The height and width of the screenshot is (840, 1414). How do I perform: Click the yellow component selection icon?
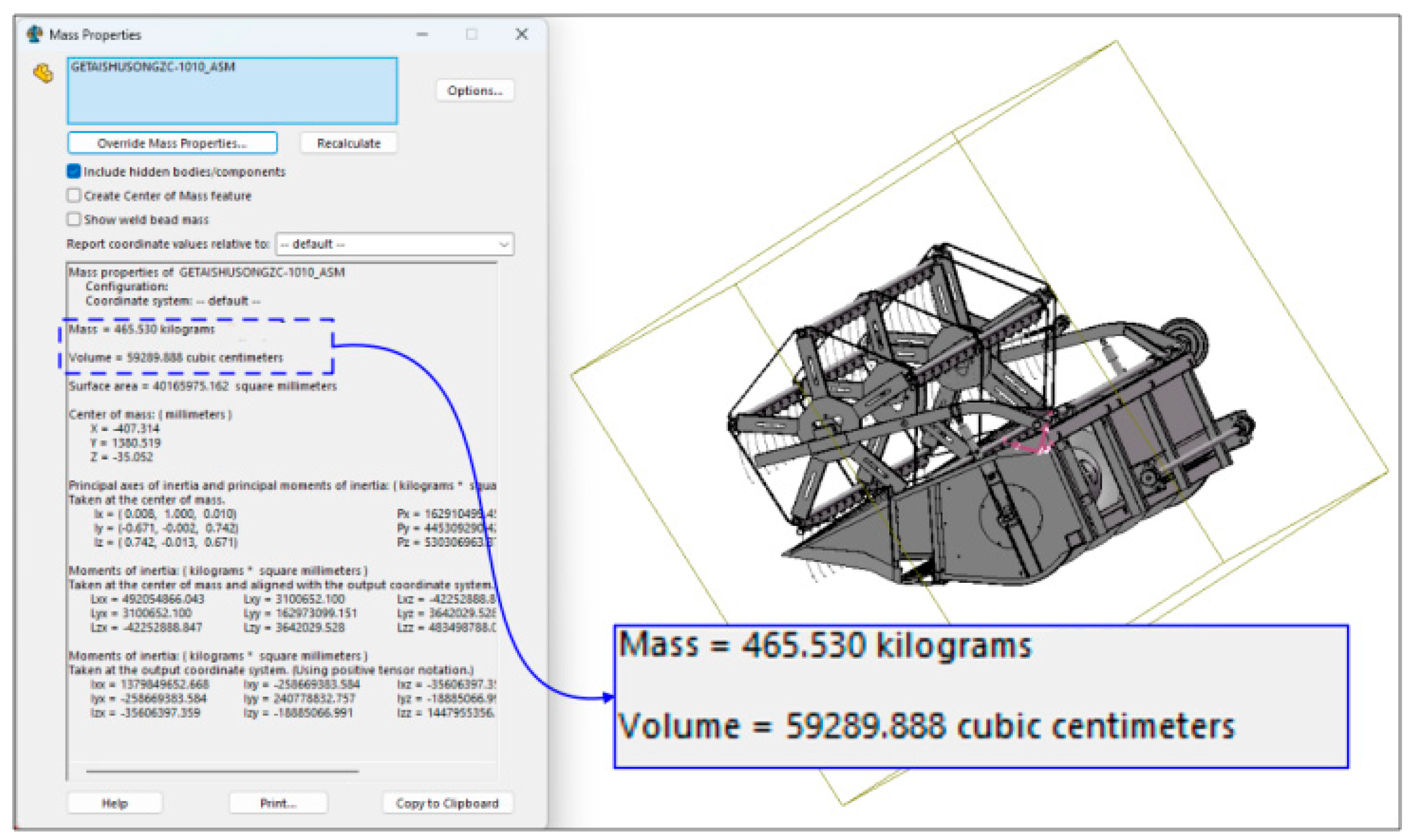pos(43,73)
